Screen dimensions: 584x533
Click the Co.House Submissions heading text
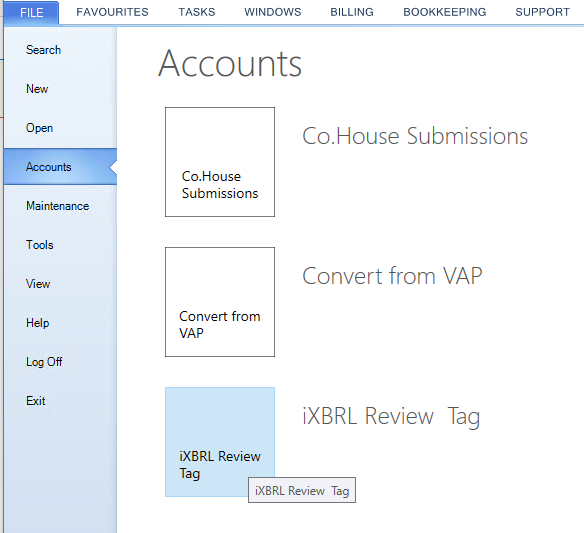[x=415, y=136]
